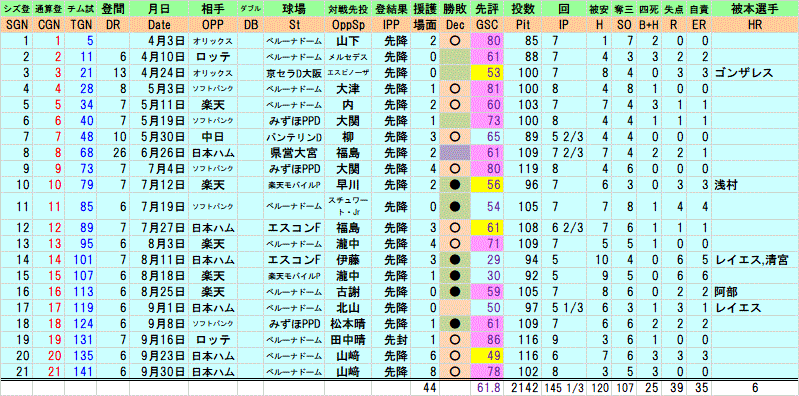
Task: Select opposing starter 田中晴
Action: tap(347, 340)
